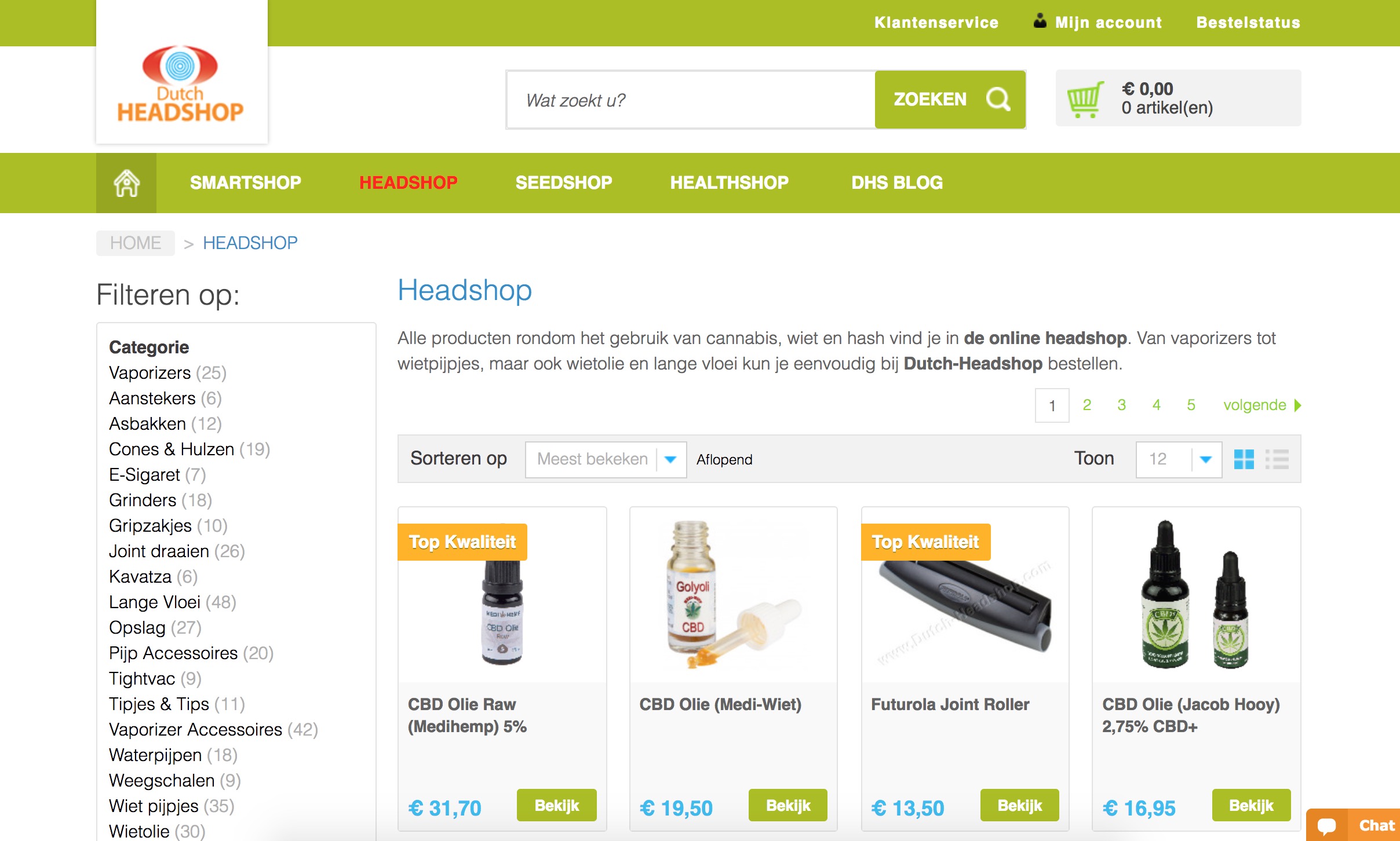Image resolution: width=1400 pixels, height=841 pixels.
Task: Click the Dutch Headshop logo
Action: (181, 83)
